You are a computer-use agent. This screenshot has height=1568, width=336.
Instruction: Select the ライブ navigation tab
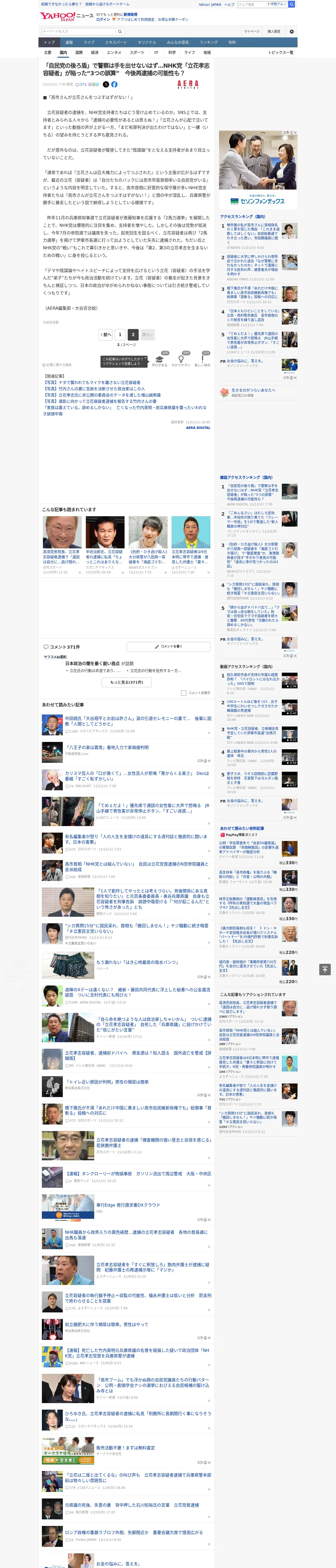pyautogui.click(x=89, y=43)
